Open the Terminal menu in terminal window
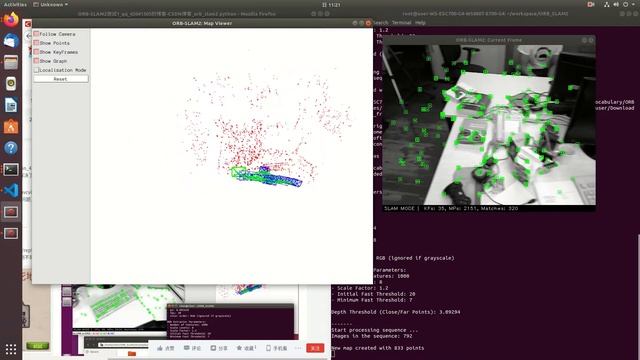Viewport: 640px width, 360px height. pyautogui.click(x=402, y=23)
